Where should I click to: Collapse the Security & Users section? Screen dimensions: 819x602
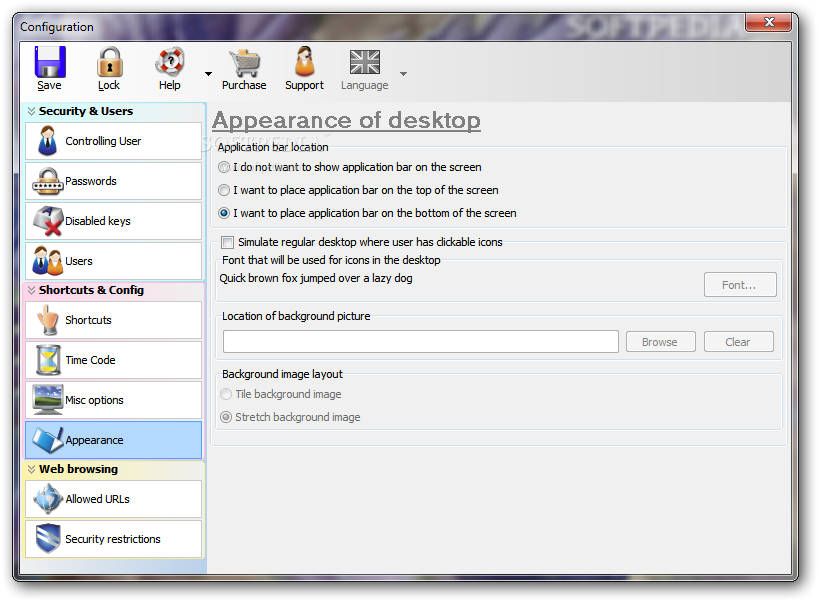tap(31, 111)
